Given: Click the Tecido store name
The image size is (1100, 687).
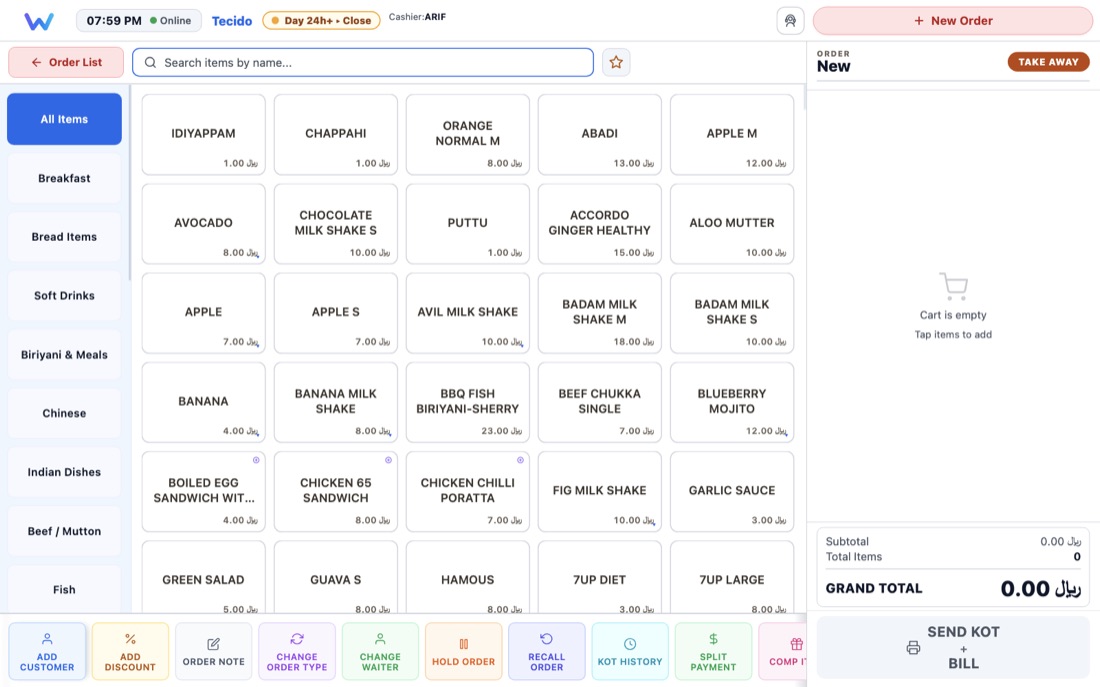Looking at the screenshot, I should click(x=232, y=21).
